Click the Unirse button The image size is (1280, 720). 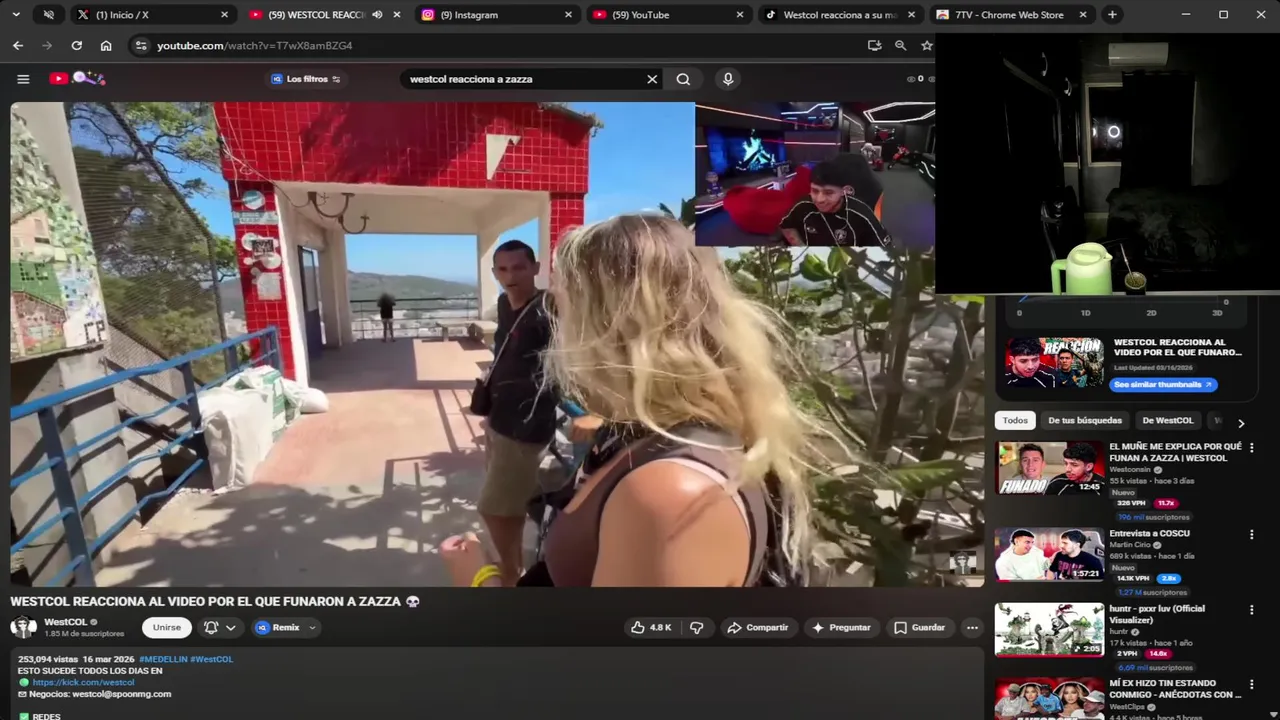coord(167,627)
